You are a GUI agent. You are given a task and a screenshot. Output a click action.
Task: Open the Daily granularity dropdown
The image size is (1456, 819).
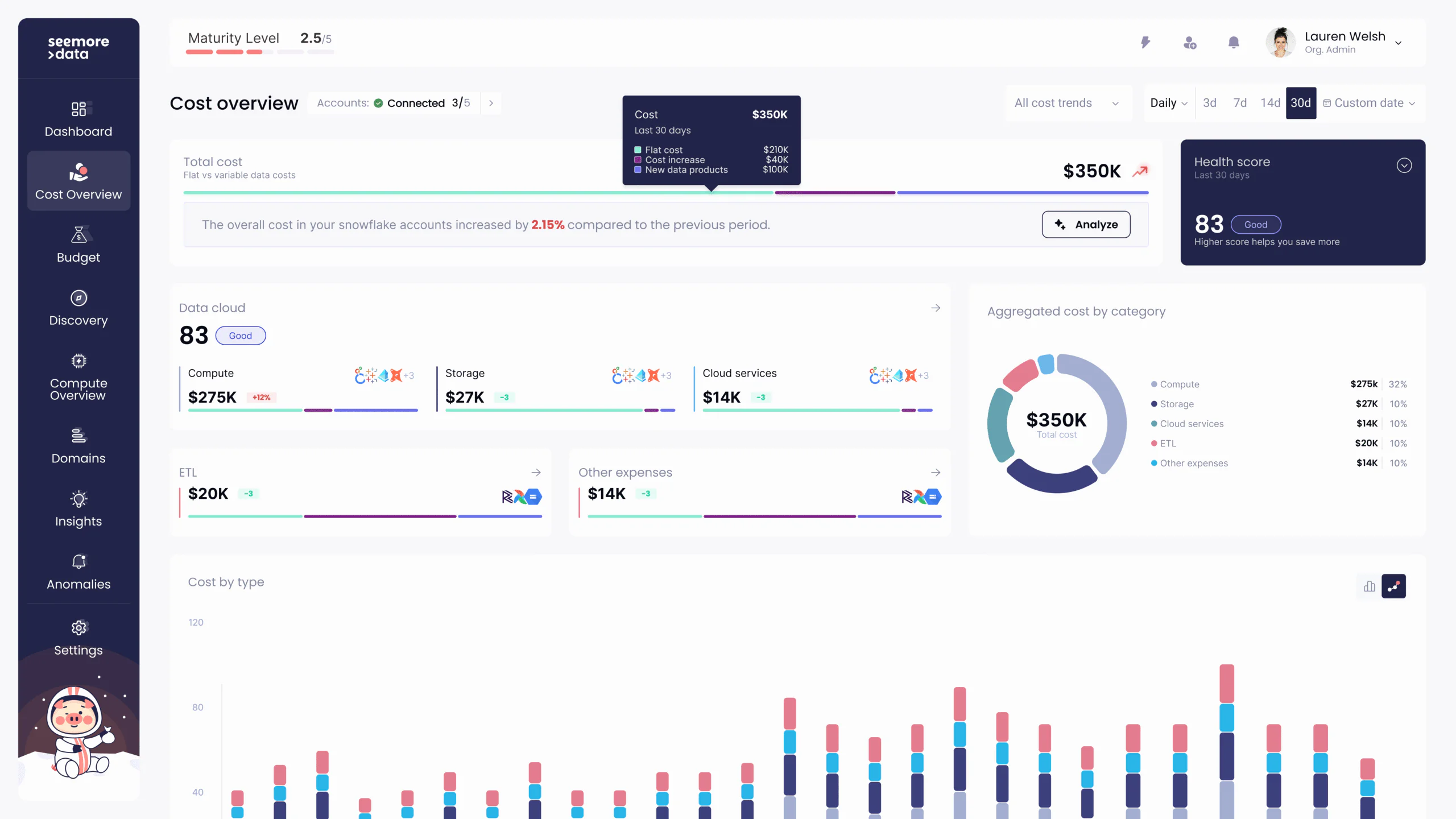(1169, 104)
